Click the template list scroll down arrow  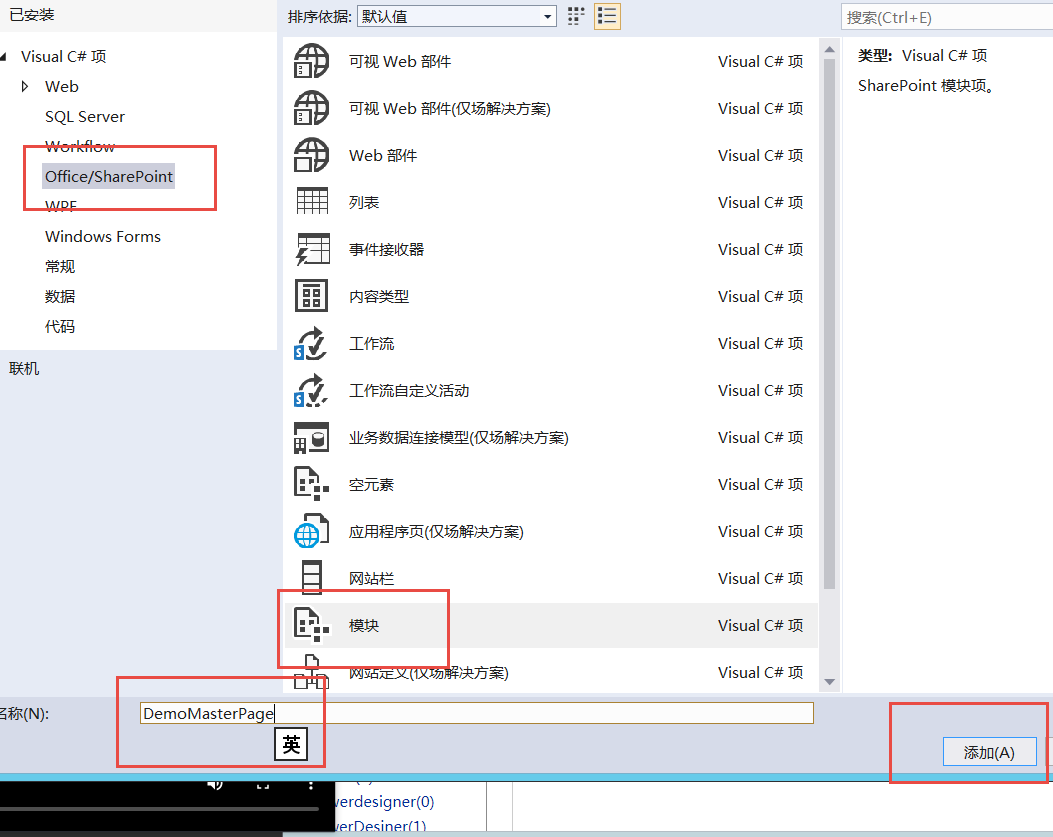(829, 682)
